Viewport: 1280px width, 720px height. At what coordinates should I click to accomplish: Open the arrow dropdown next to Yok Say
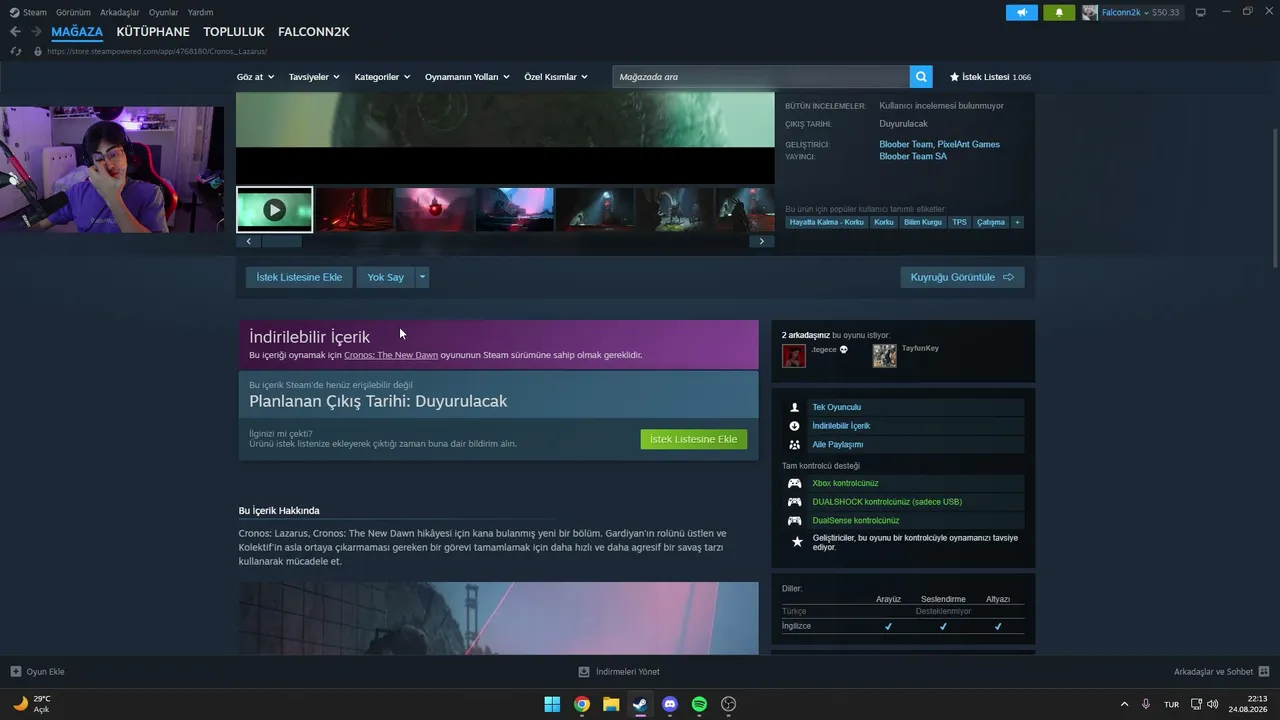[422, 277]
